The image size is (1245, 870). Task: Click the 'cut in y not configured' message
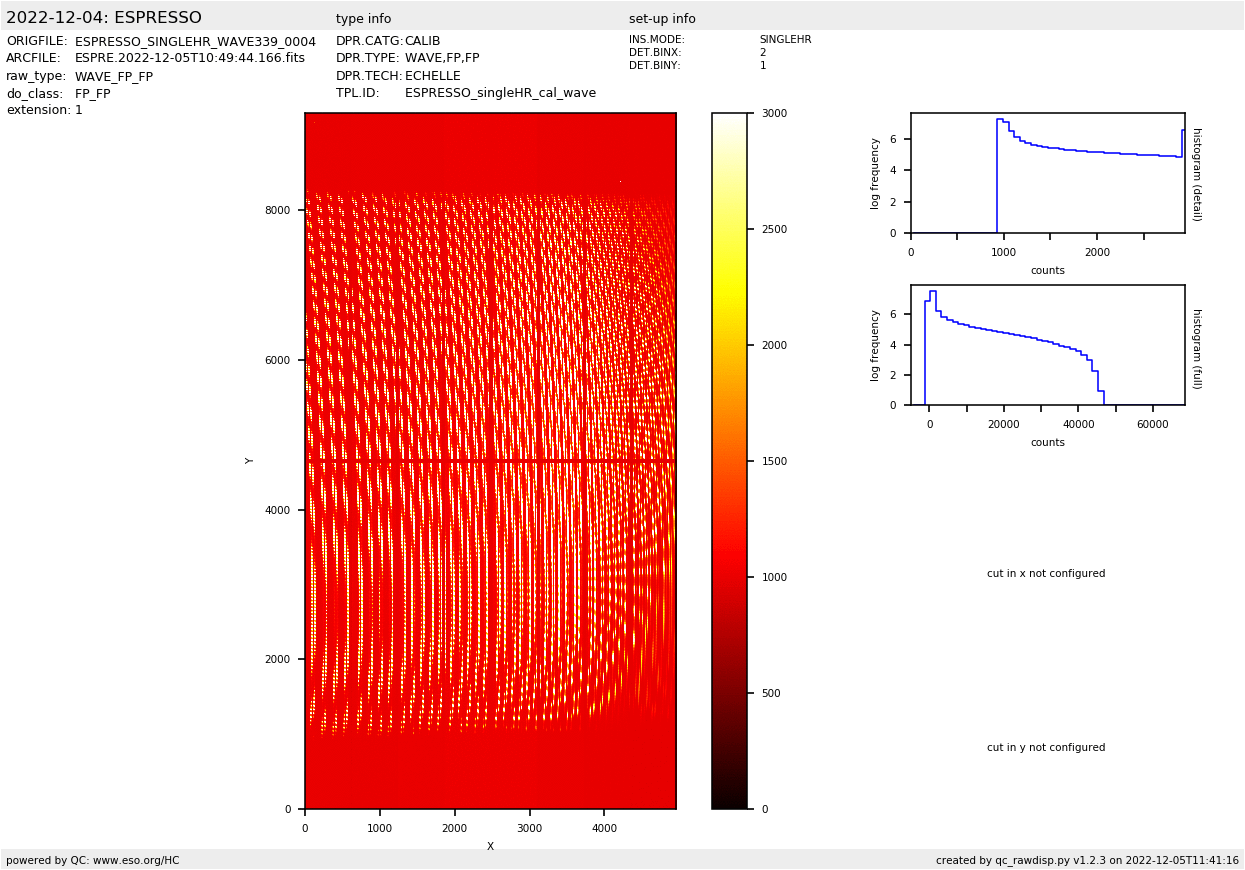click(x=1046, y=748)
